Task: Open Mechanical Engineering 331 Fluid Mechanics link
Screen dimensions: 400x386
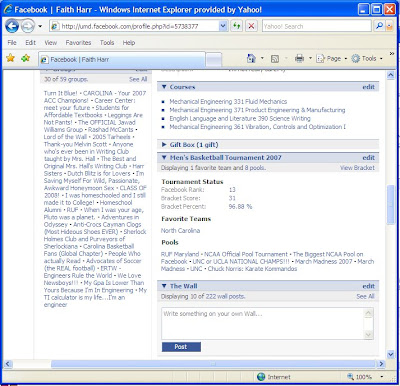Action: click(x=228, y=102)
